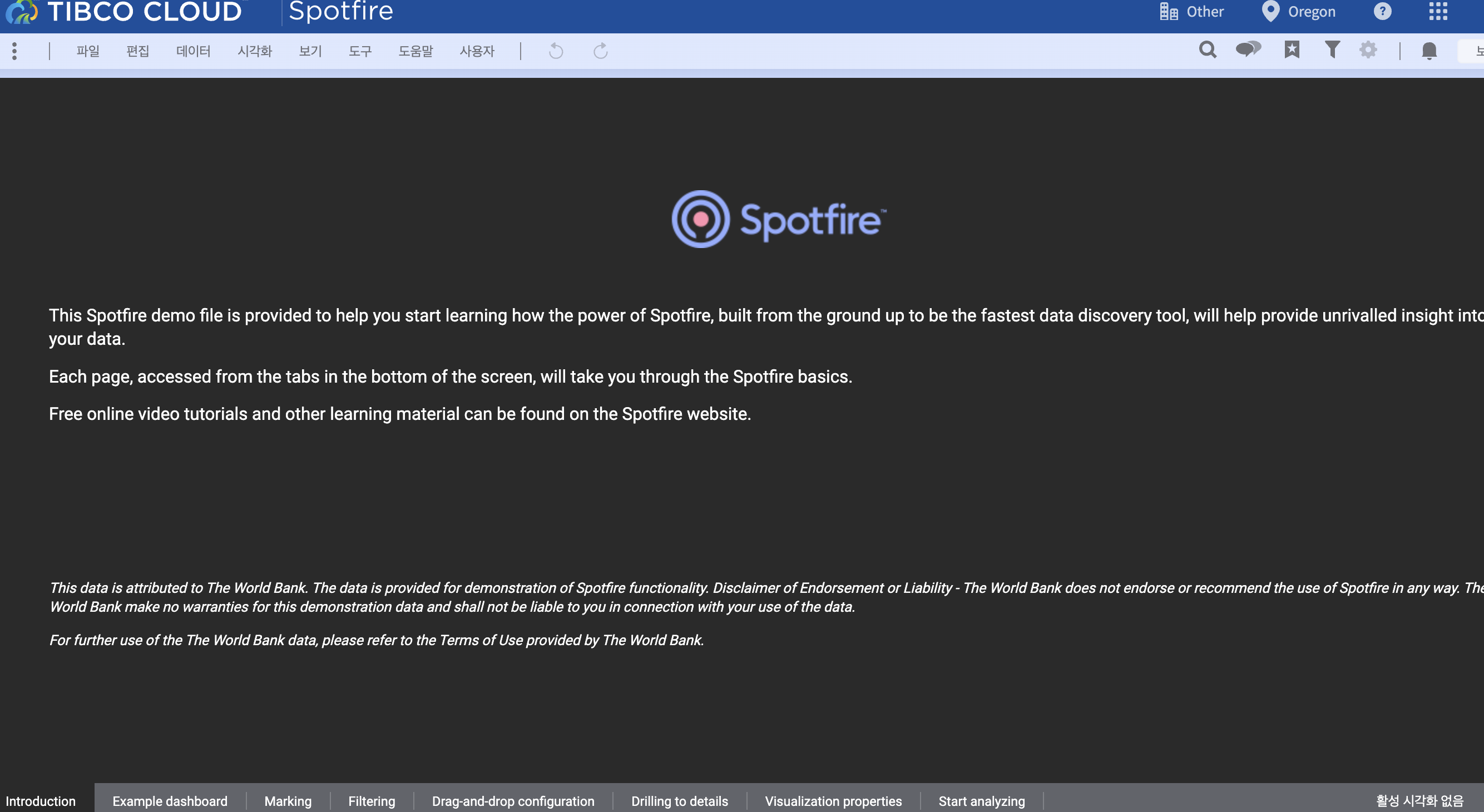Switch to the Filtering tab
Image resolution: width=1484 pixels, height=812 pixels.
click(372, 800)
